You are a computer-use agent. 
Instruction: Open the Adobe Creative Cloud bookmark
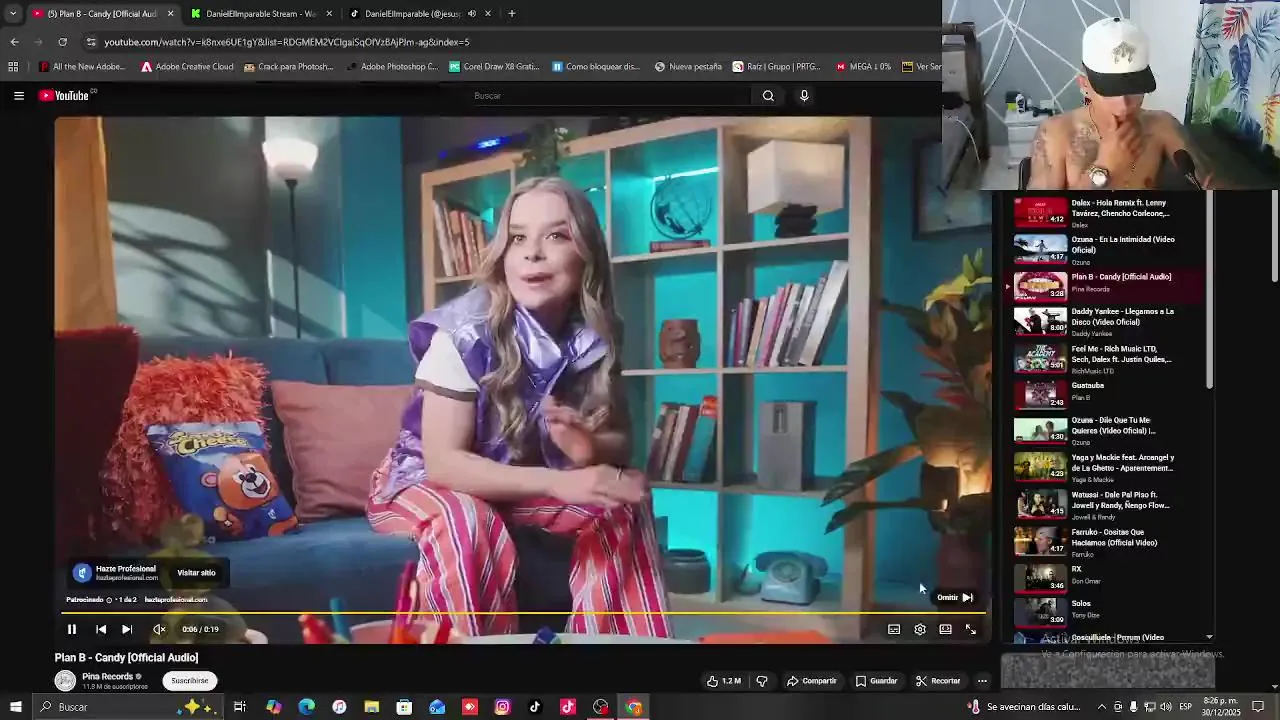tap(187, 67)
